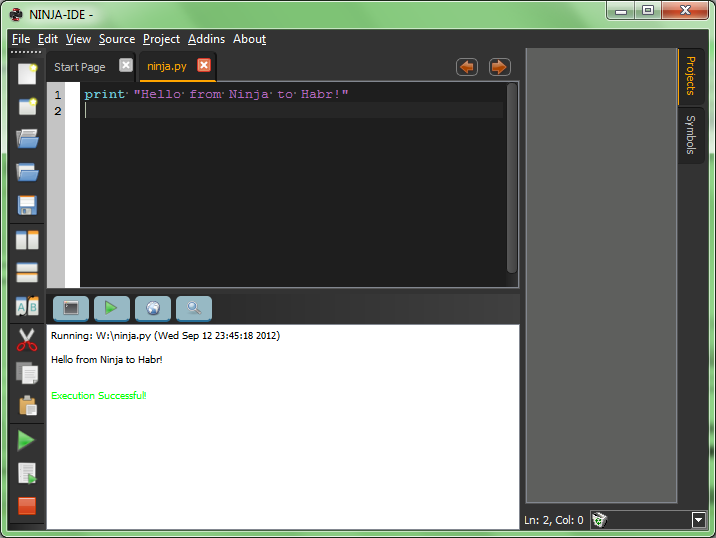Click the 'Execution Successful!' output text
Screen dimensions: 716x538
(99, 396)
